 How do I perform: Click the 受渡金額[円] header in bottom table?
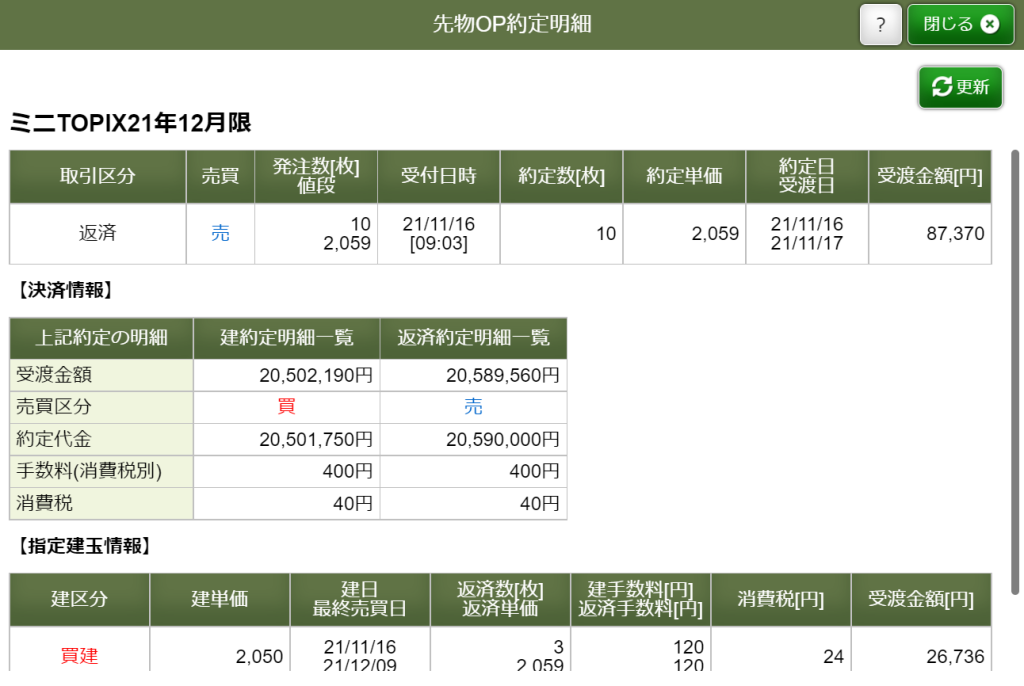tap(921, 600)
